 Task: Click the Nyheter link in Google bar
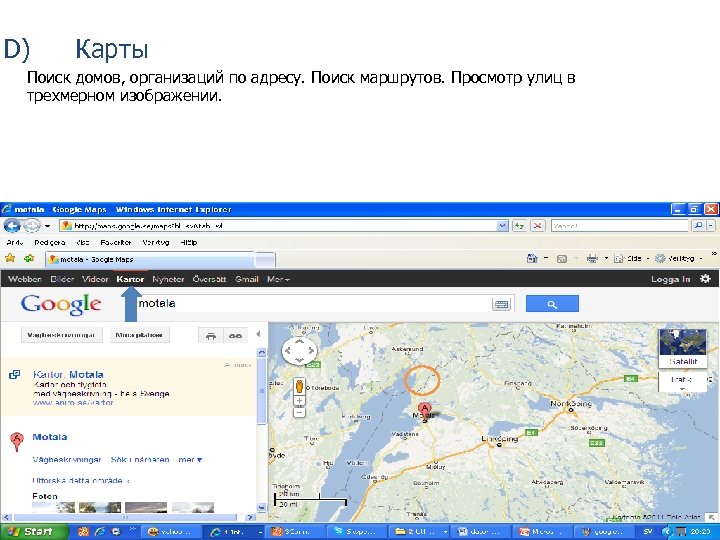click(x=168, y=279)
